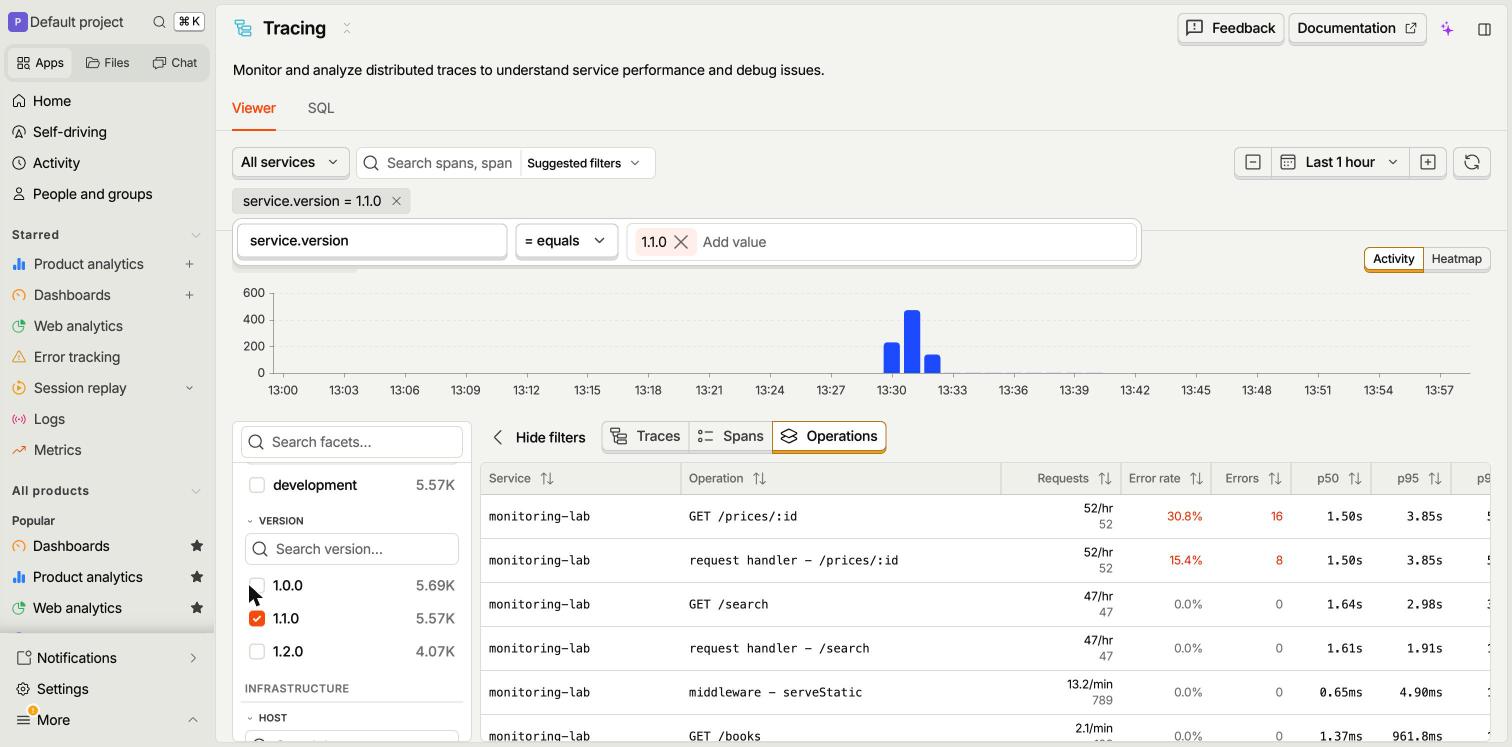Remove the 1.1.0 value tag
The width and height of the screenshot is (1512, 747).
pyautogui.click(x=681, y=242)
